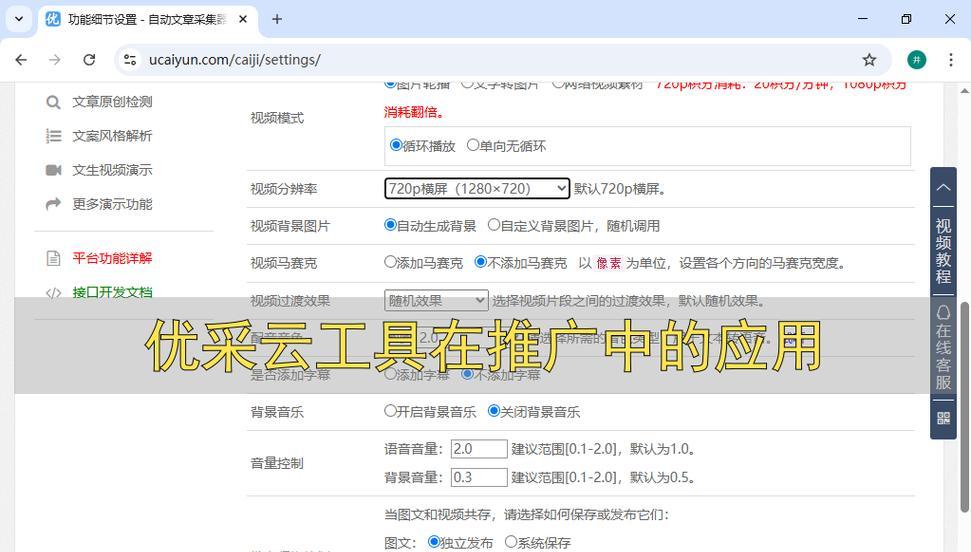Select 图文 独立发布 radio option

(x=434, y=542)
